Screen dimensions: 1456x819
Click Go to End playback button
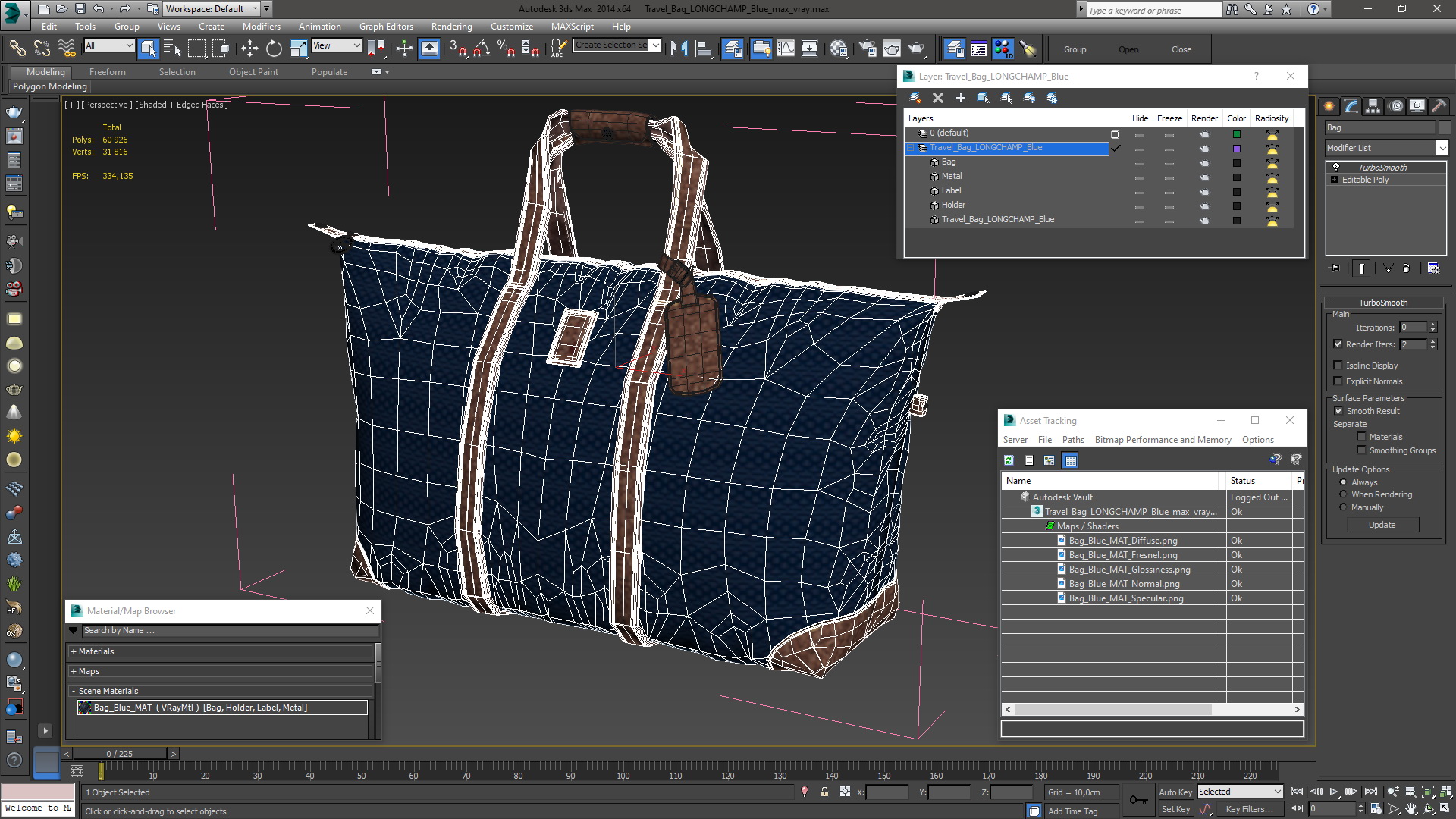click(x=1370, y=792)
